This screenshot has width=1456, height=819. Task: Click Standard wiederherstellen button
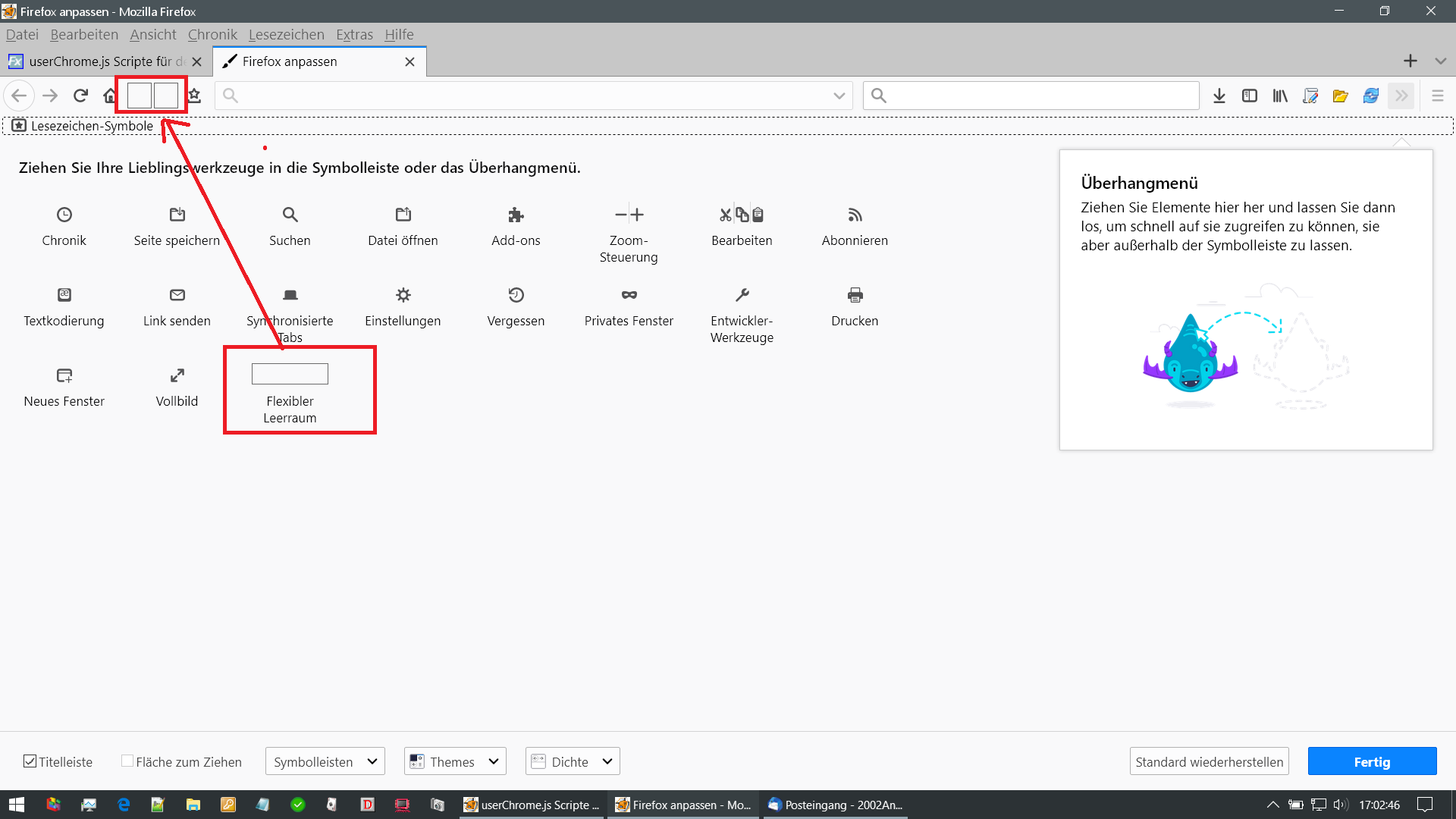tap(1209, 761)
